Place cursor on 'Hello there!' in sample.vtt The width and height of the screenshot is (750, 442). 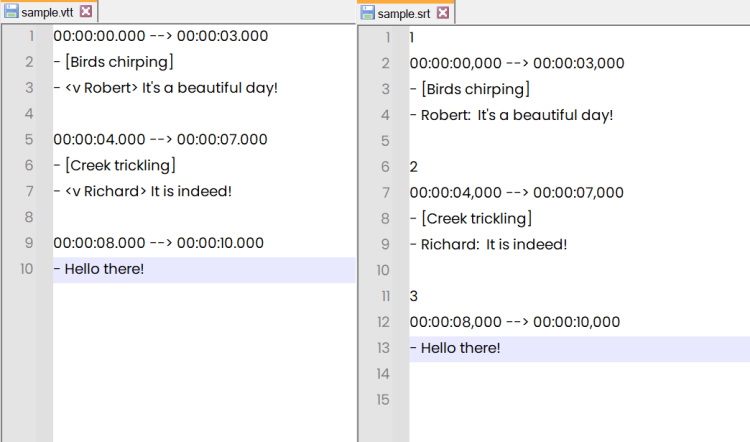tap(104, 269)
